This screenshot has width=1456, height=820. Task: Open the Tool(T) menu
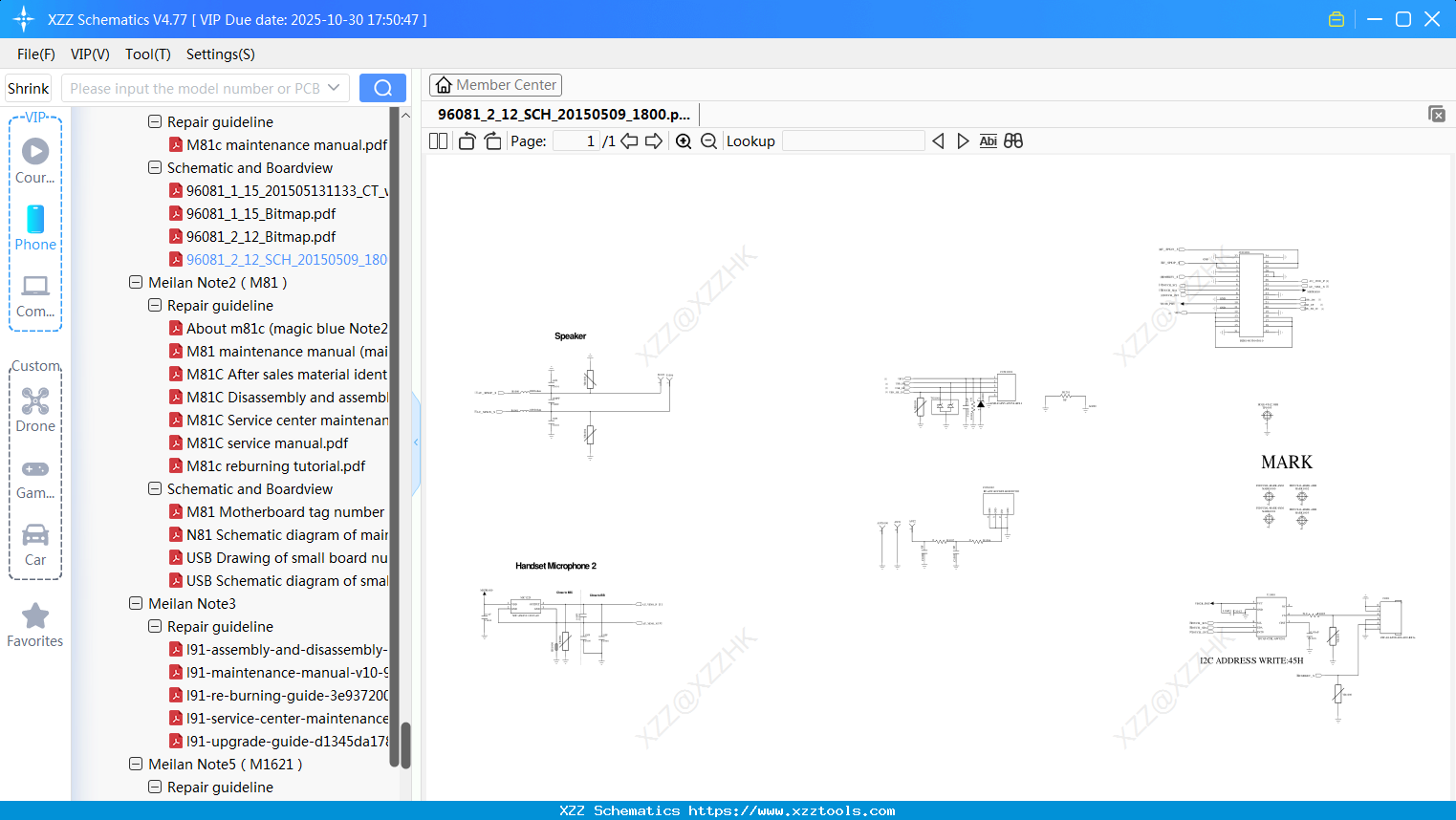pos(148,54)
